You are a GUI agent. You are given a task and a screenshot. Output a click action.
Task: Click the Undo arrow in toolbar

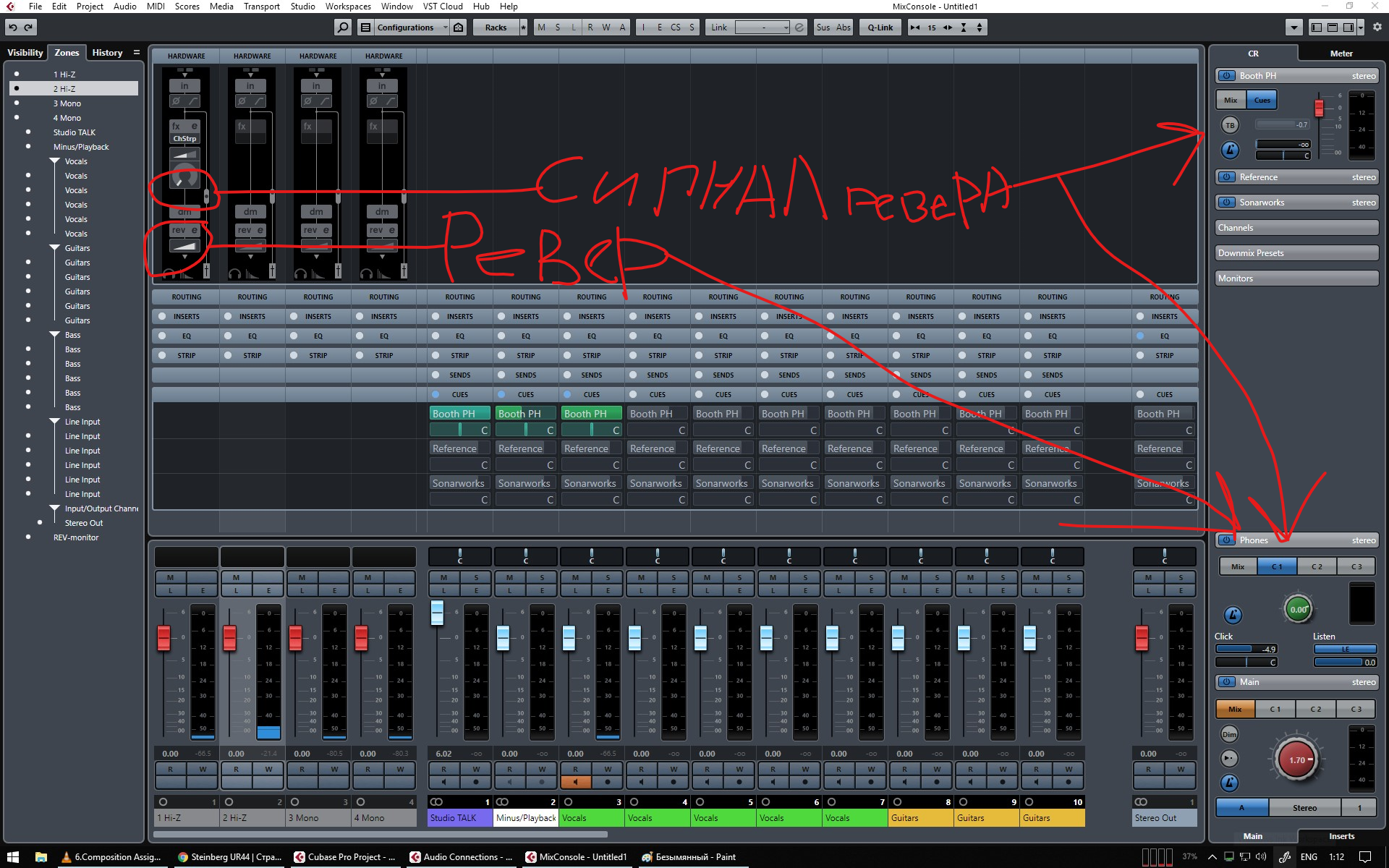(12, 27)
